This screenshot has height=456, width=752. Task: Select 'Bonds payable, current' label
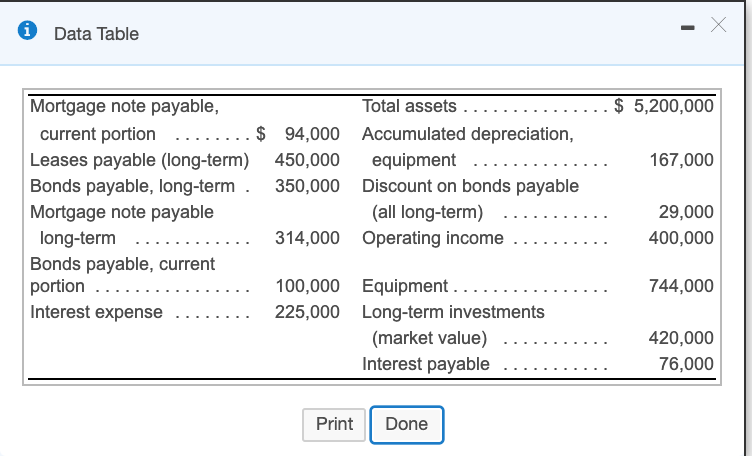(122, 264)
